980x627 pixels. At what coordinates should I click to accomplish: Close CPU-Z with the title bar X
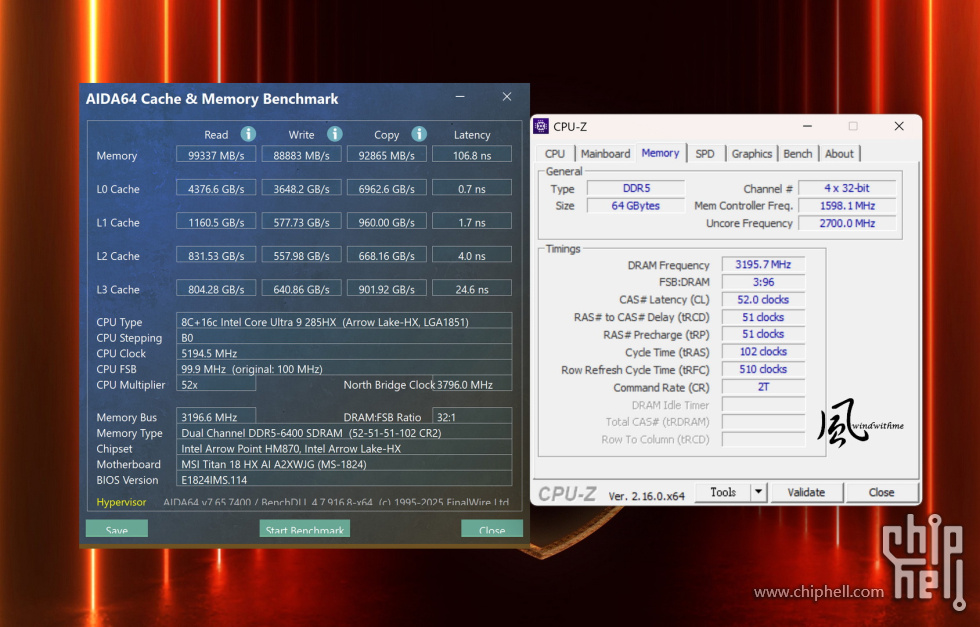pos(899,126)
